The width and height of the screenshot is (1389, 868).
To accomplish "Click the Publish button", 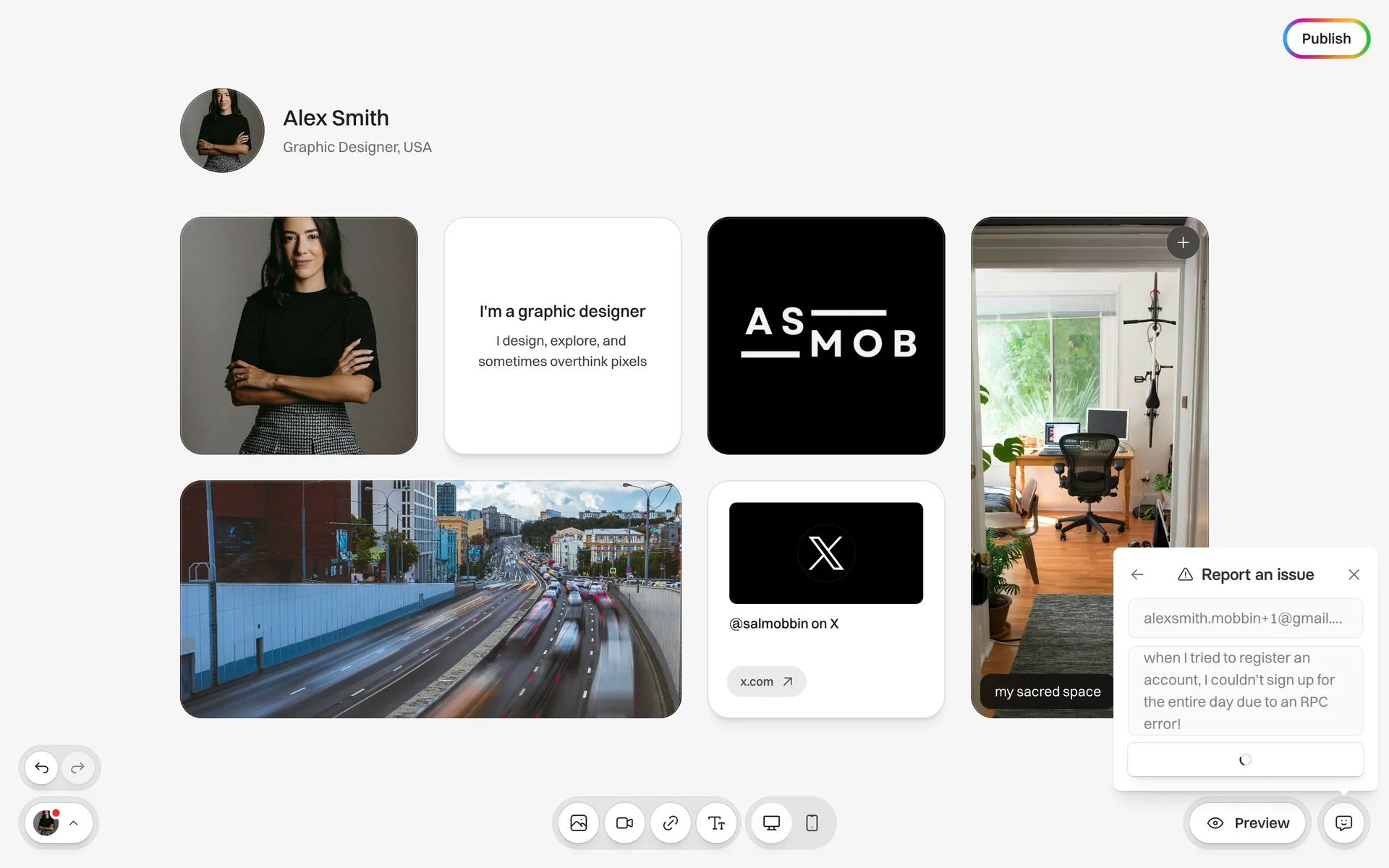I will (1326, 39).
